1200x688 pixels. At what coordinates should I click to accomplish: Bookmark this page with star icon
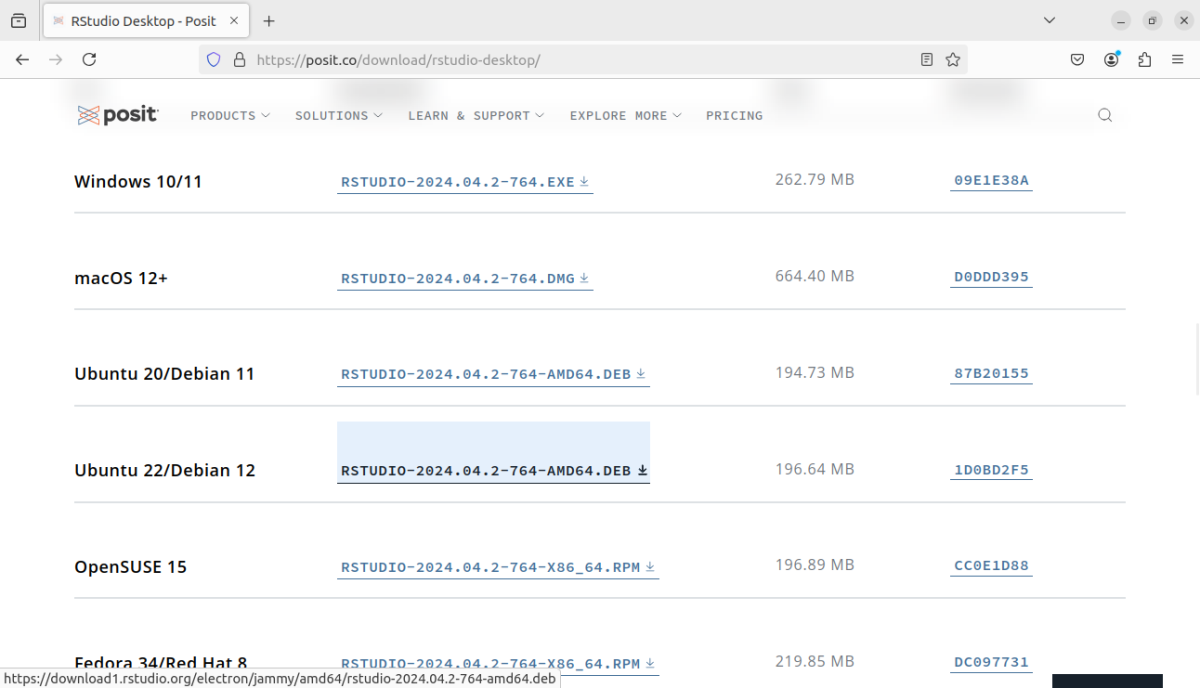953,60
